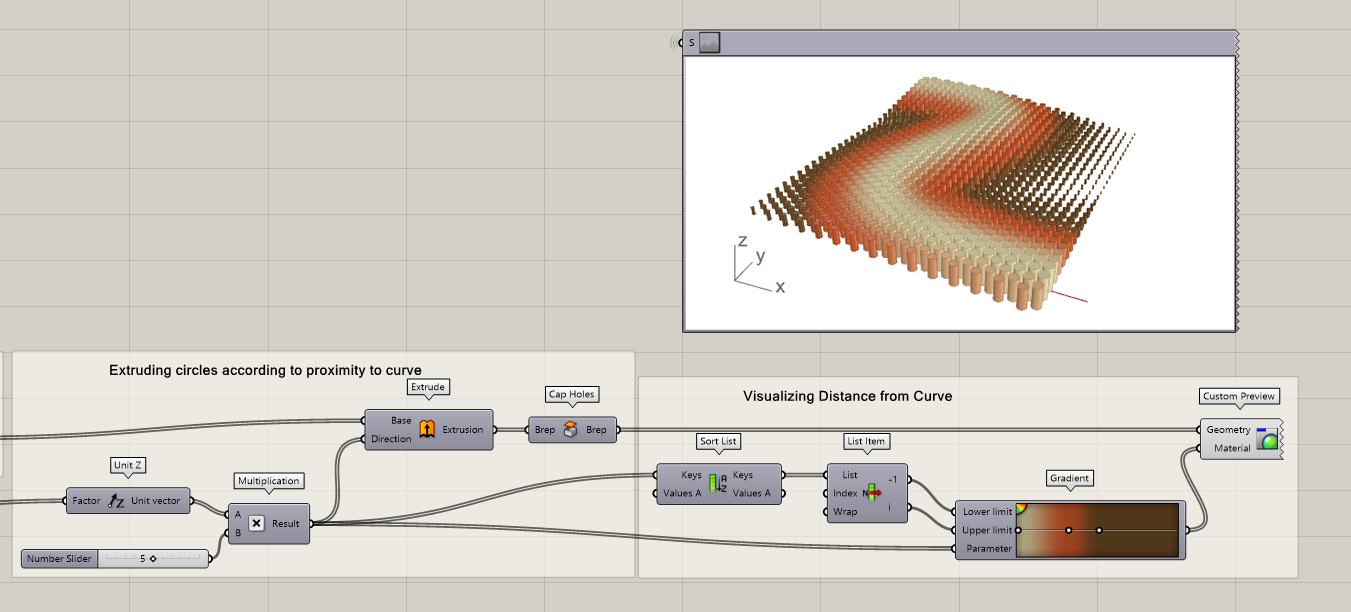Click the List Item component icon
Image resolution: width=1351 pixels, height=612 pixels.
pos(871,492)
